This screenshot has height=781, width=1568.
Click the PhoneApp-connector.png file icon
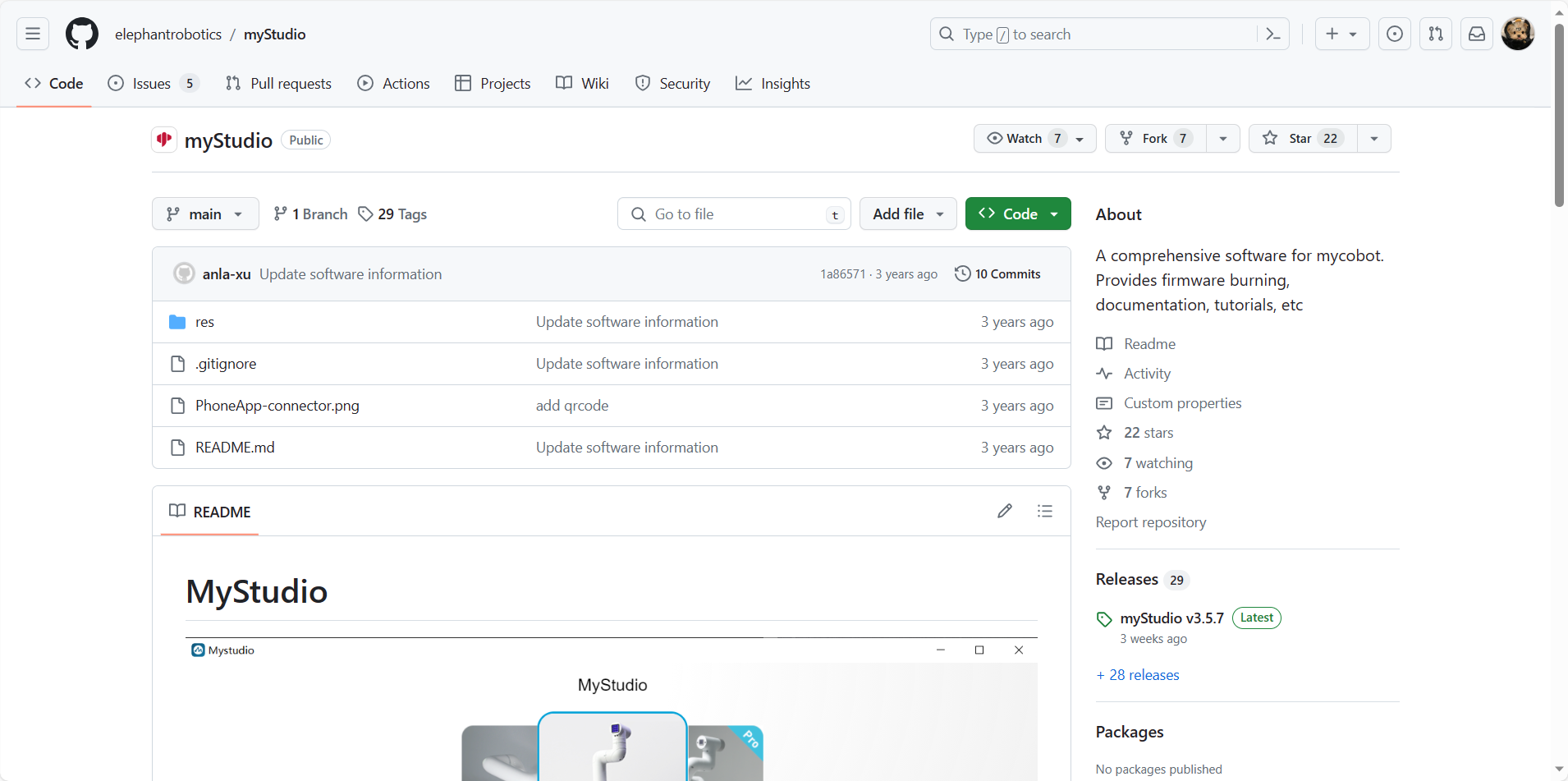pyautogui.click(x=177, y=406)
